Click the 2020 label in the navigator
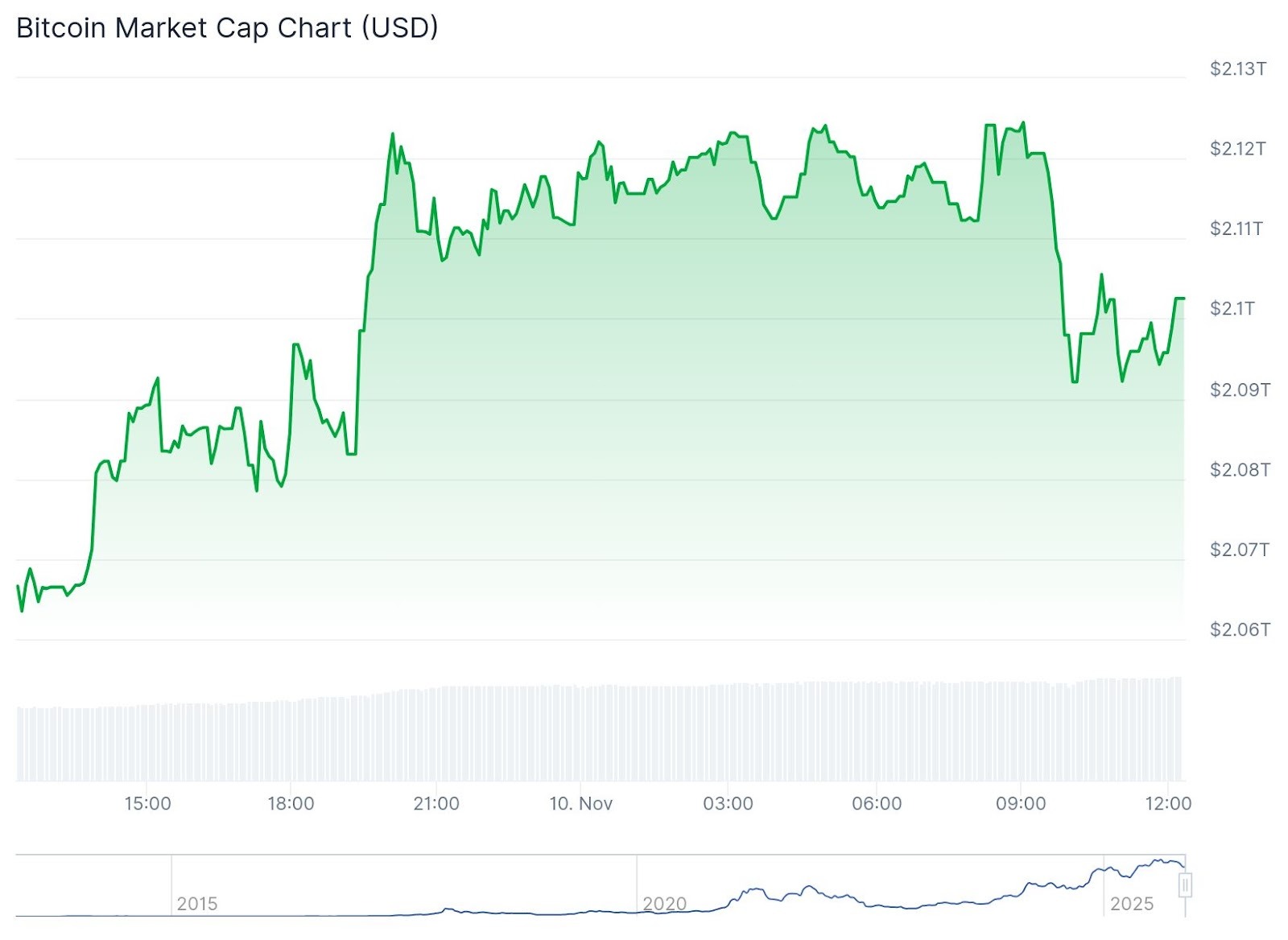Screen dimensions: 1288x940 pos(664,904)
